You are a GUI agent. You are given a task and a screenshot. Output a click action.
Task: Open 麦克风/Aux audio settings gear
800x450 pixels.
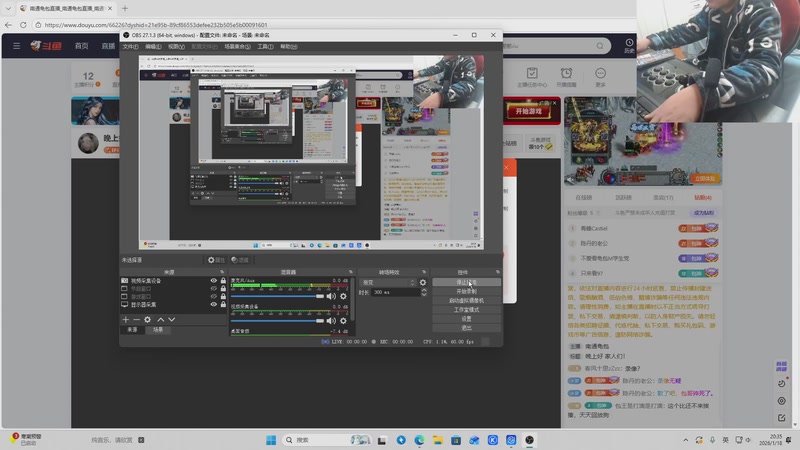click(x=343, y=296)
